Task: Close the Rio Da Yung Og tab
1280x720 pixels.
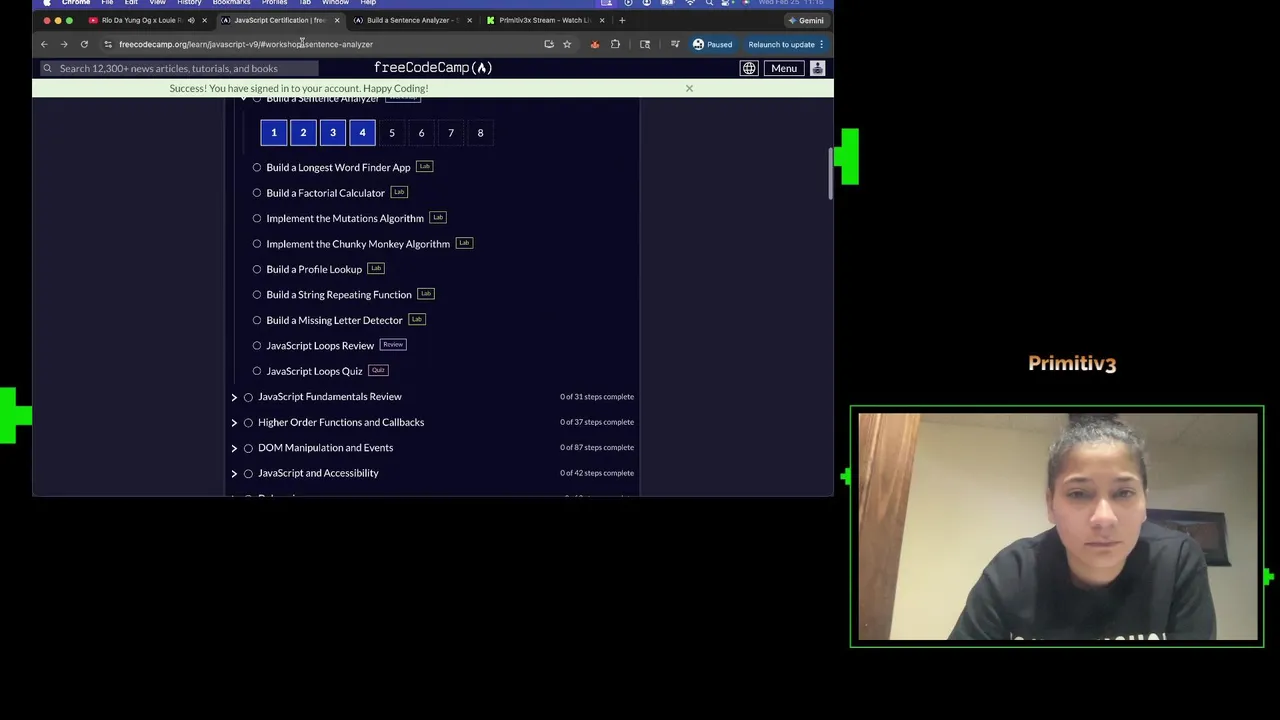Action: [204, 20]
